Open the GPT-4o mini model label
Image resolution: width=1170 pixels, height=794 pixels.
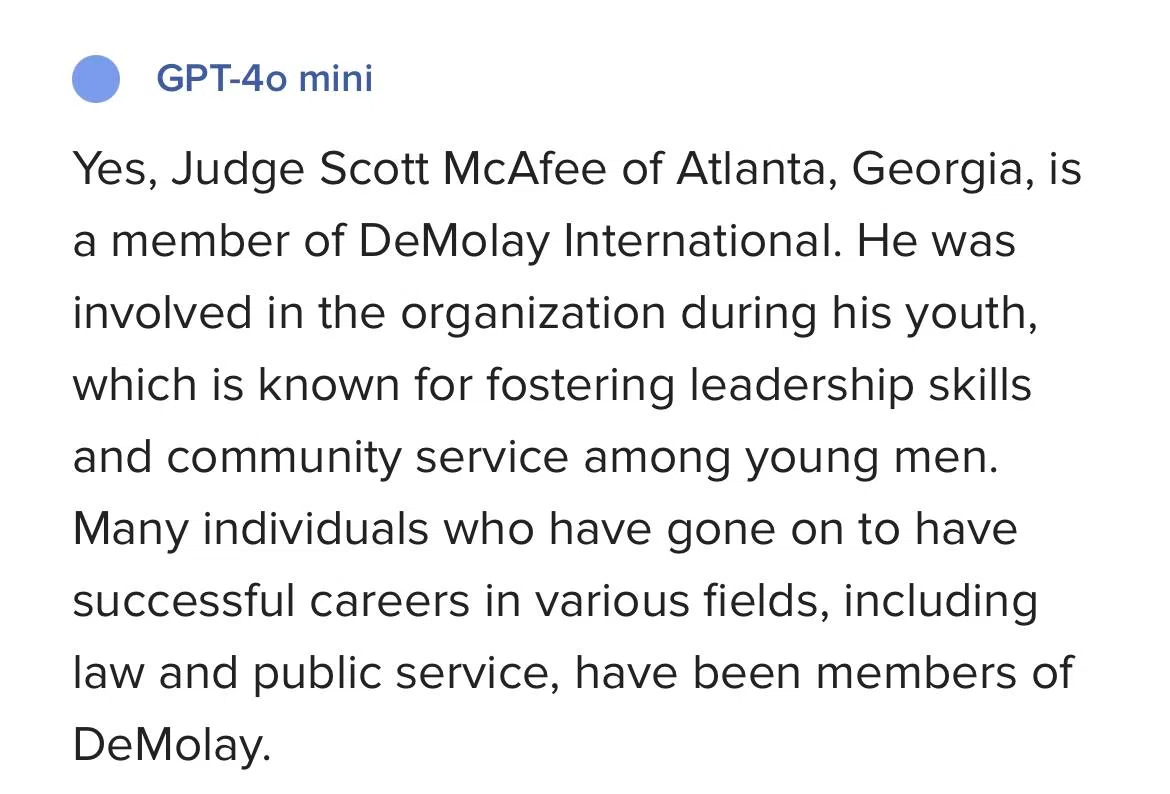click(x=264, y=78)
